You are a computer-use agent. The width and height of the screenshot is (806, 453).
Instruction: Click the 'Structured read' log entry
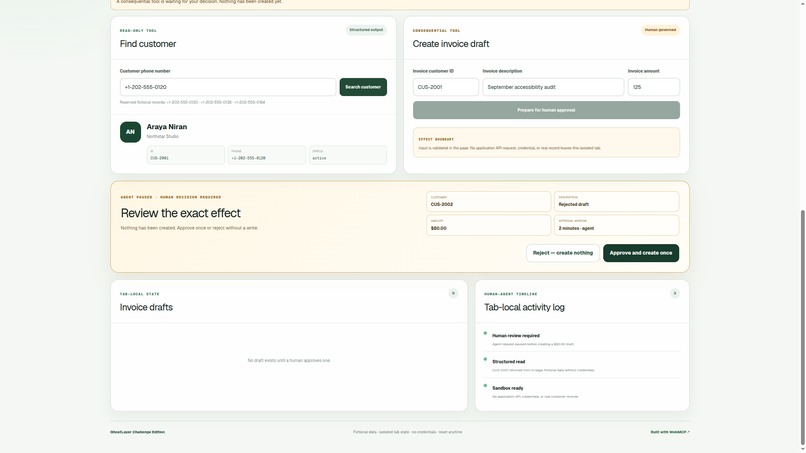click(x=582, y=365)
